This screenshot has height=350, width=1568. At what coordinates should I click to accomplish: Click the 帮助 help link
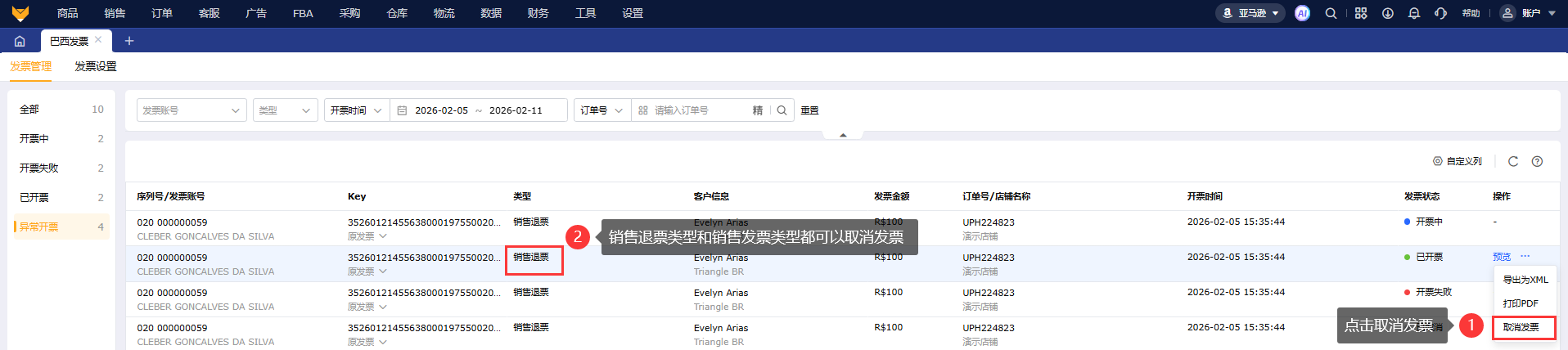[1471, 13]
